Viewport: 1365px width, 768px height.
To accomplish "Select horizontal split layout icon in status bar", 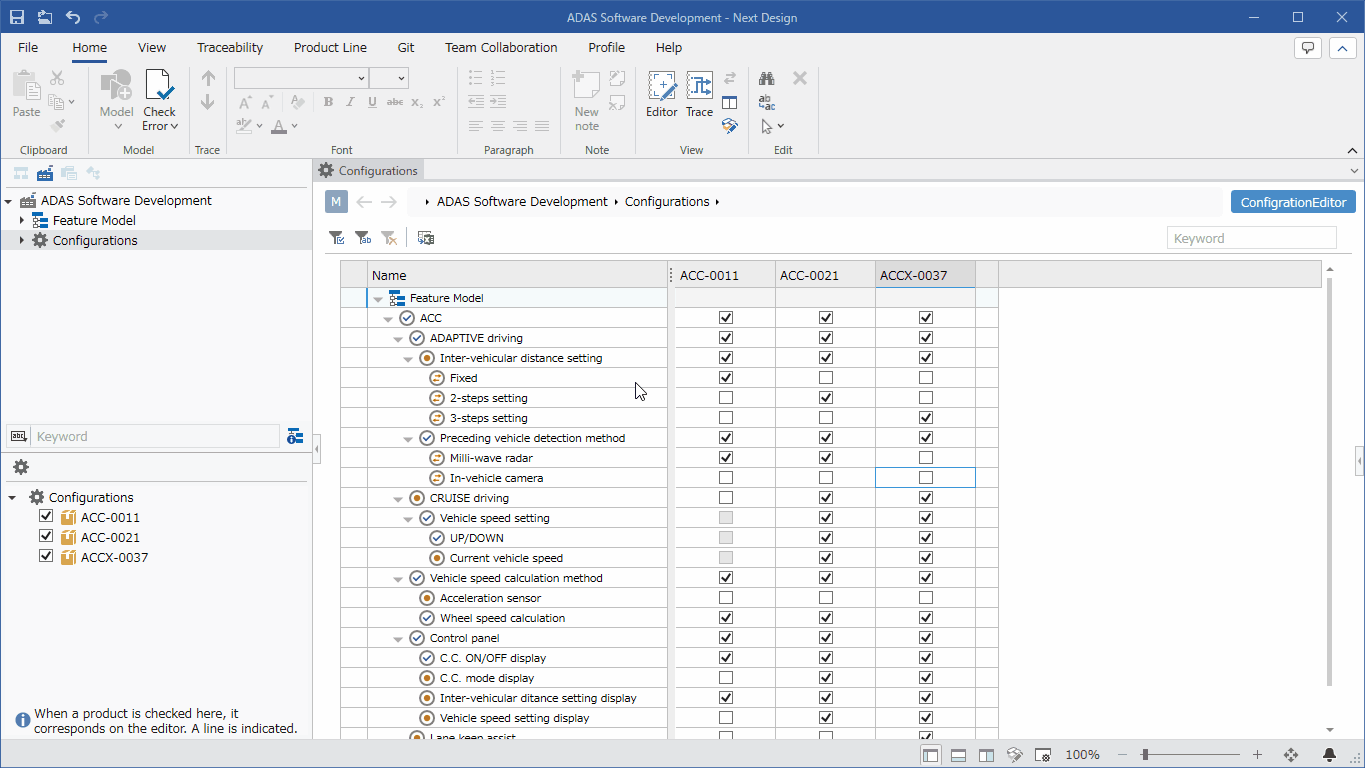I will click(x=958, y=755).
